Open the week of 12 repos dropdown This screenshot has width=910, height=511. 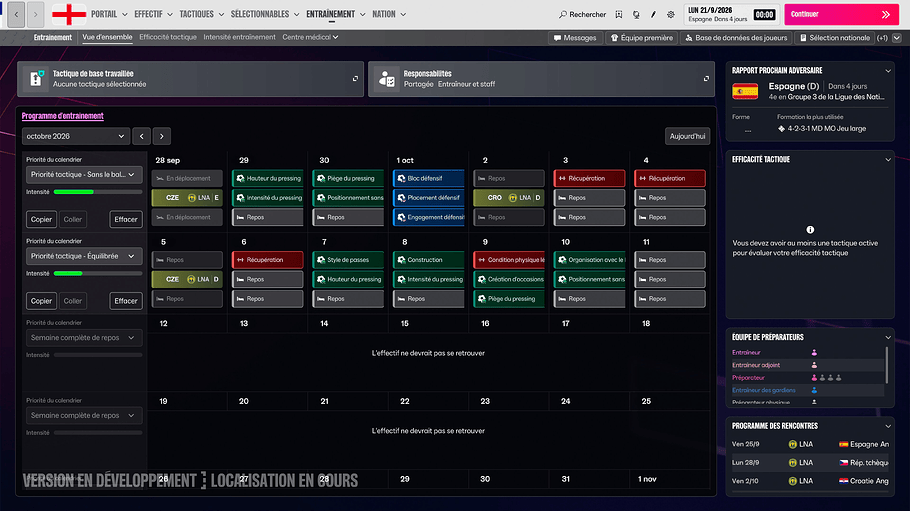tap(84, 337)
